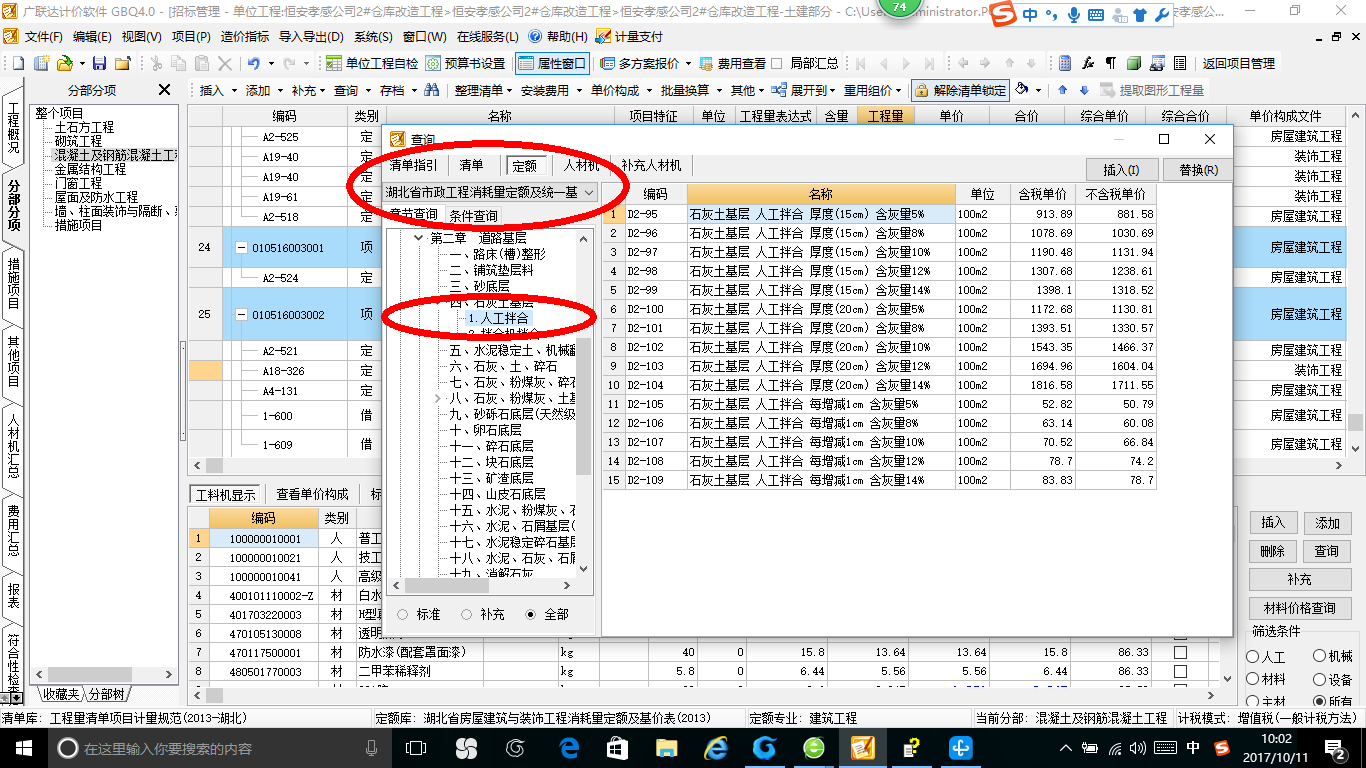The image size is (1366, 768).
Task: Click the blue floppy save icon
Action: tap(100, 63)
